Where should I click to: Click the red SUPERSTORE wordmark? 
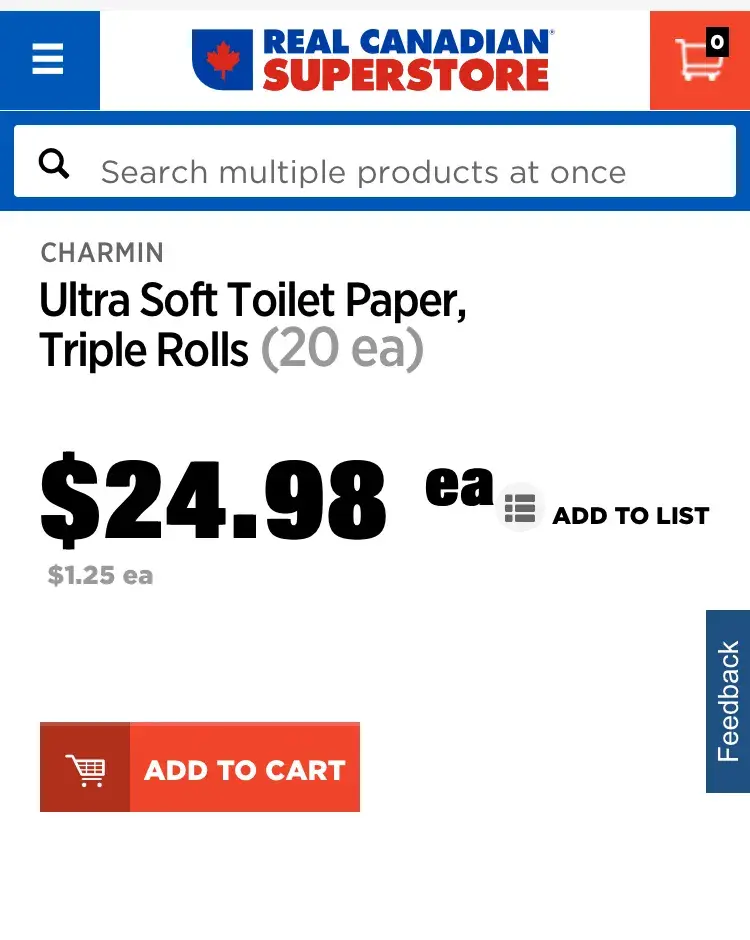coord(405,76)
